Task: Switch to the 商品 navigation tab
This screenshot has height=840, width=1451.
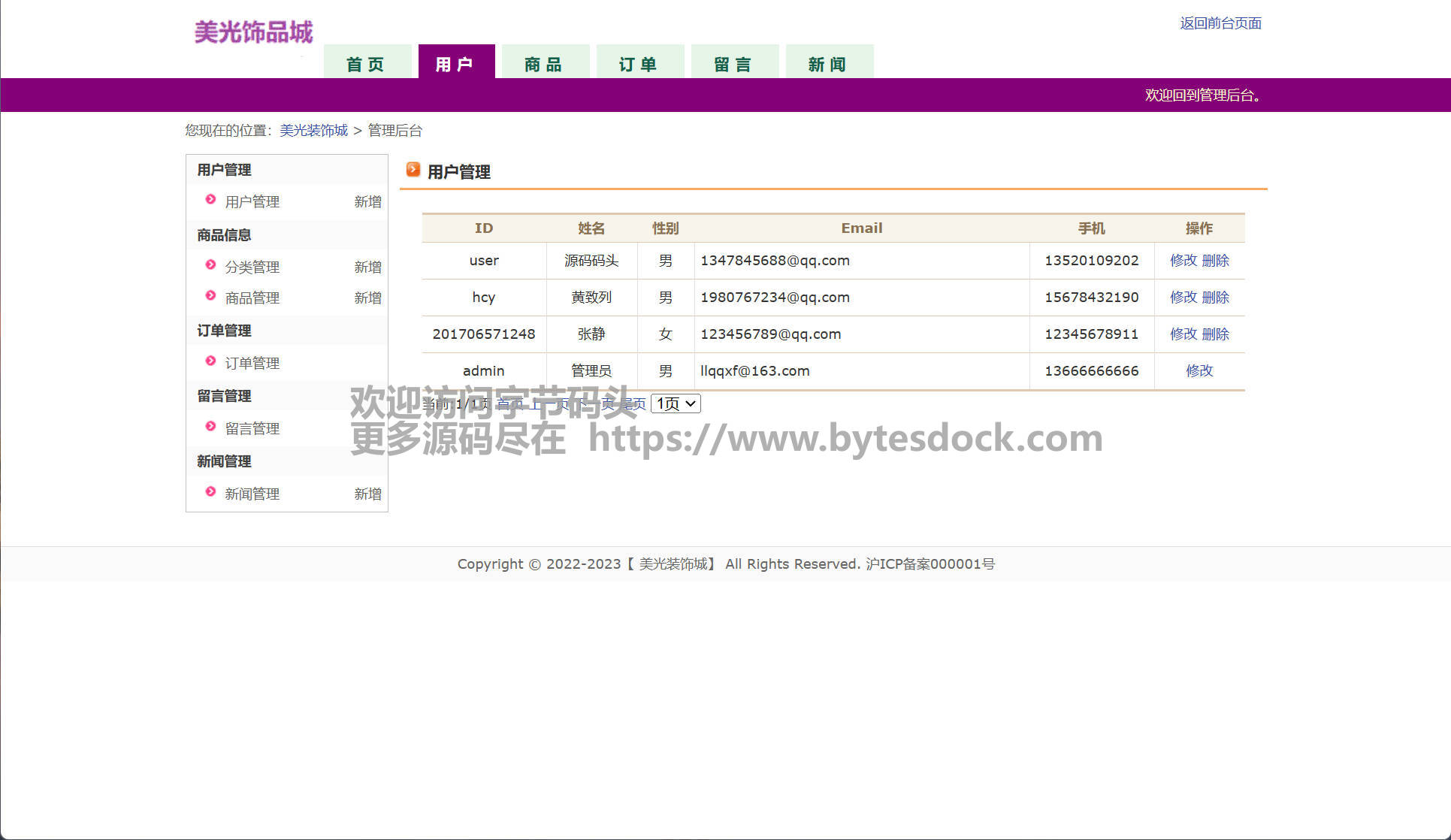Action: click(x=544, y=64)
